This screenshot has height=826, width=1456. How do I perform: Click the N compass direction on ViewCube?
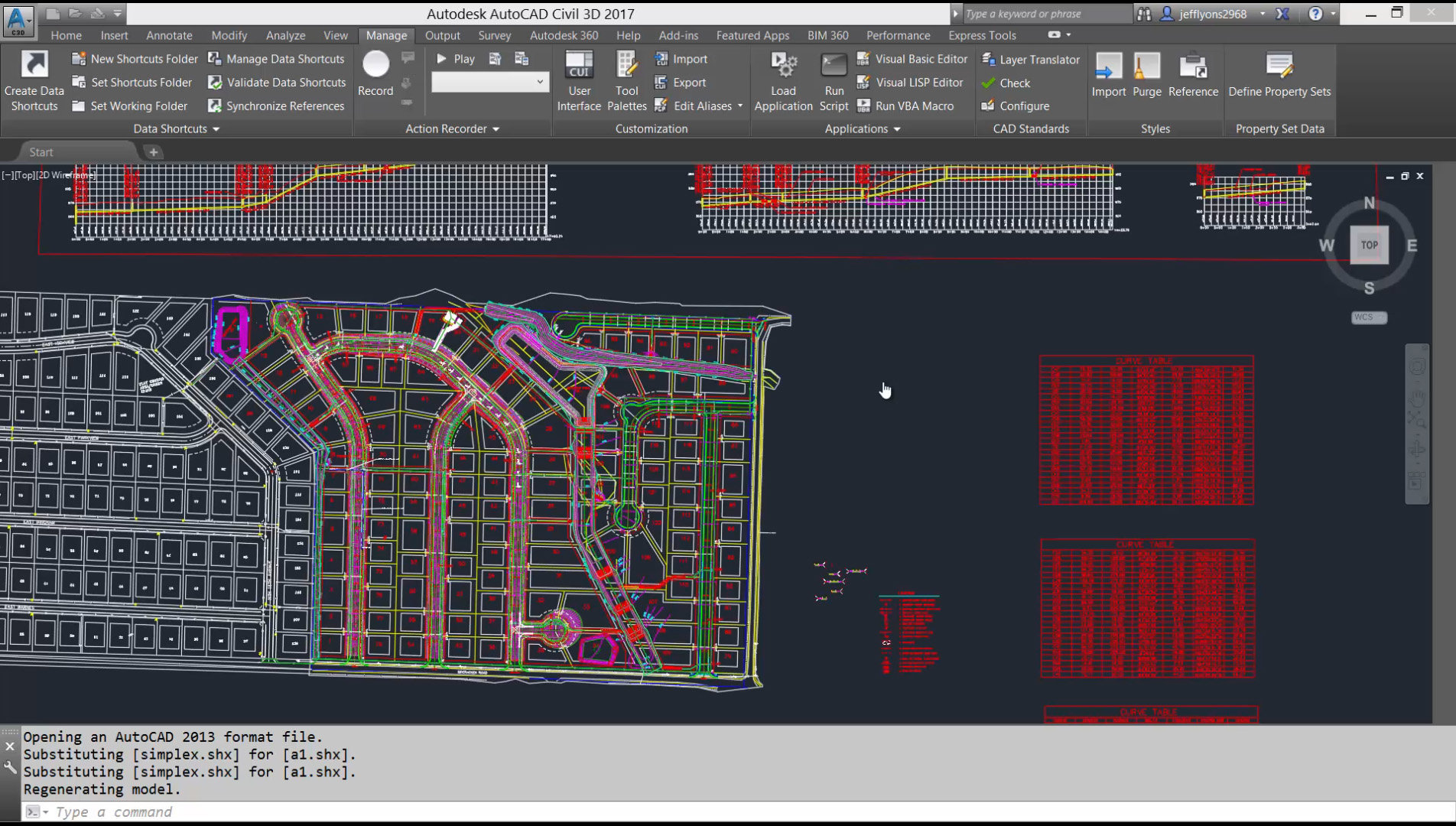1369,203
